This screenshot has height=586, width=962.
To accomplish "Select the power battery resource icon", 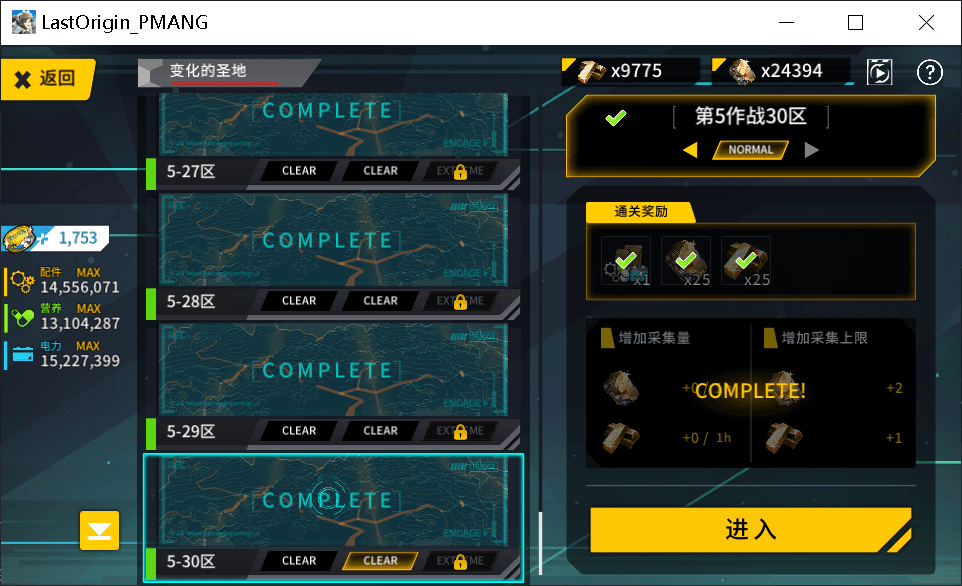I will [23, 354].
